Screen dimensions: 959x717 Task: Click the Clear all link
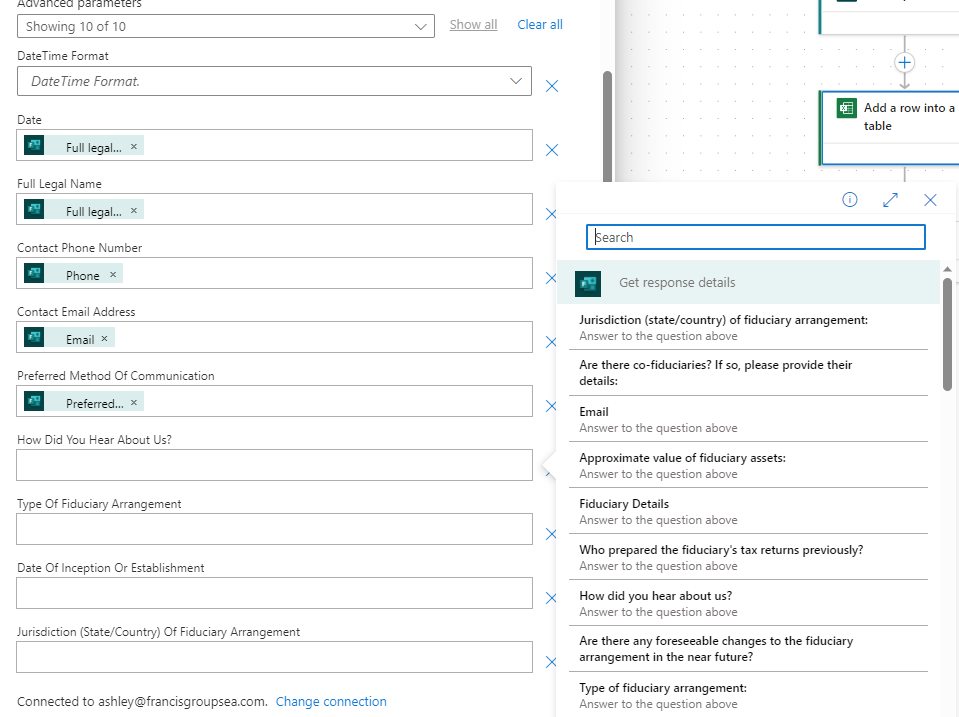click(x=539, y=24)
